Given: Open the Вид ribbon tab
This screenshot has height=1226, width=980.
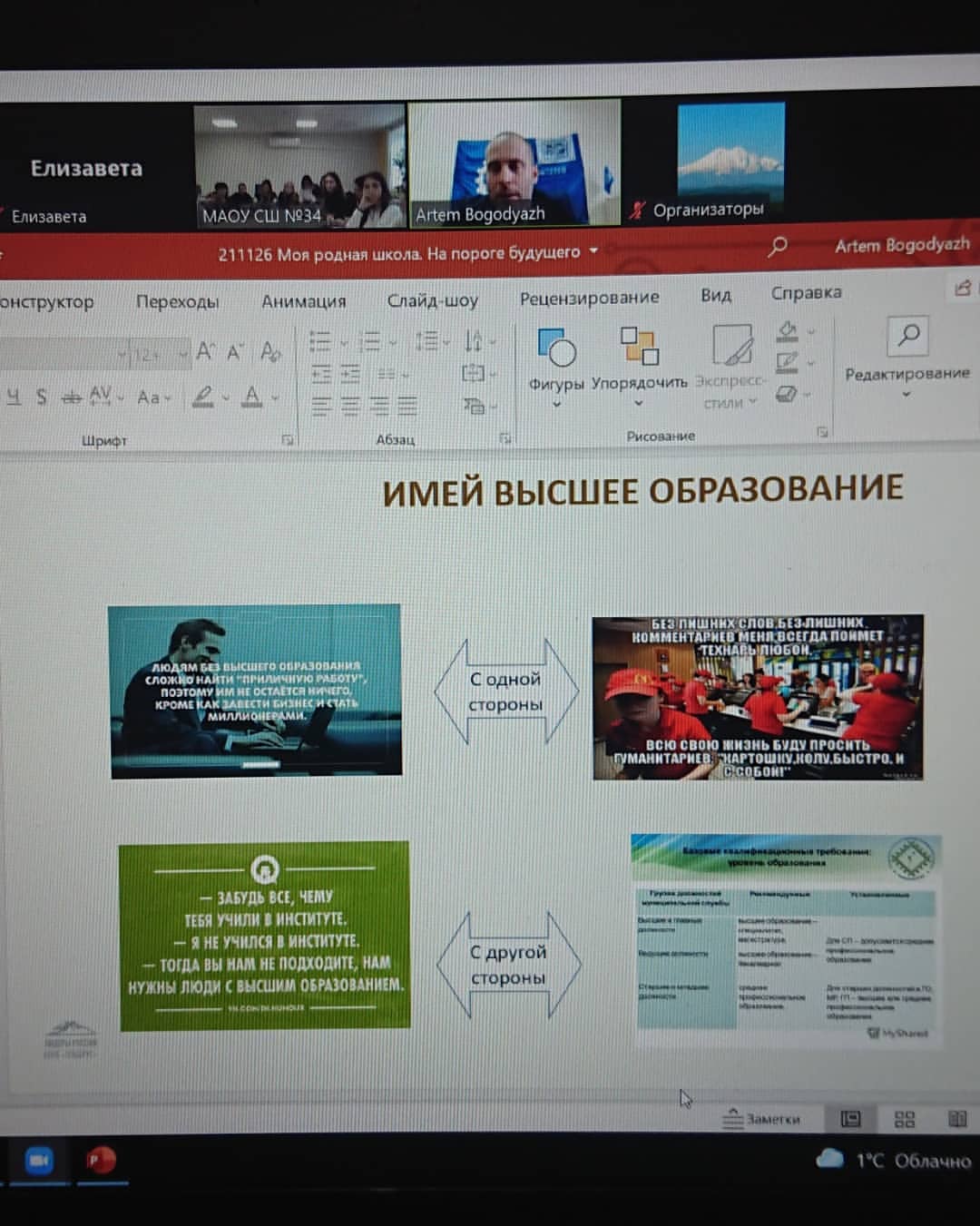Looking at the screenshot, I should 715,295.
